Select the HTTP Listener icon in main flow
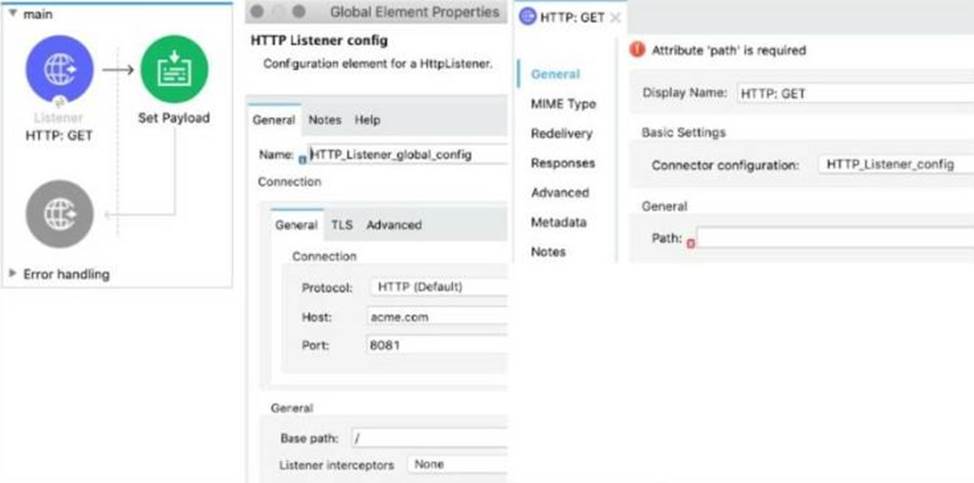Screen dimensions: 974x483 59,69
